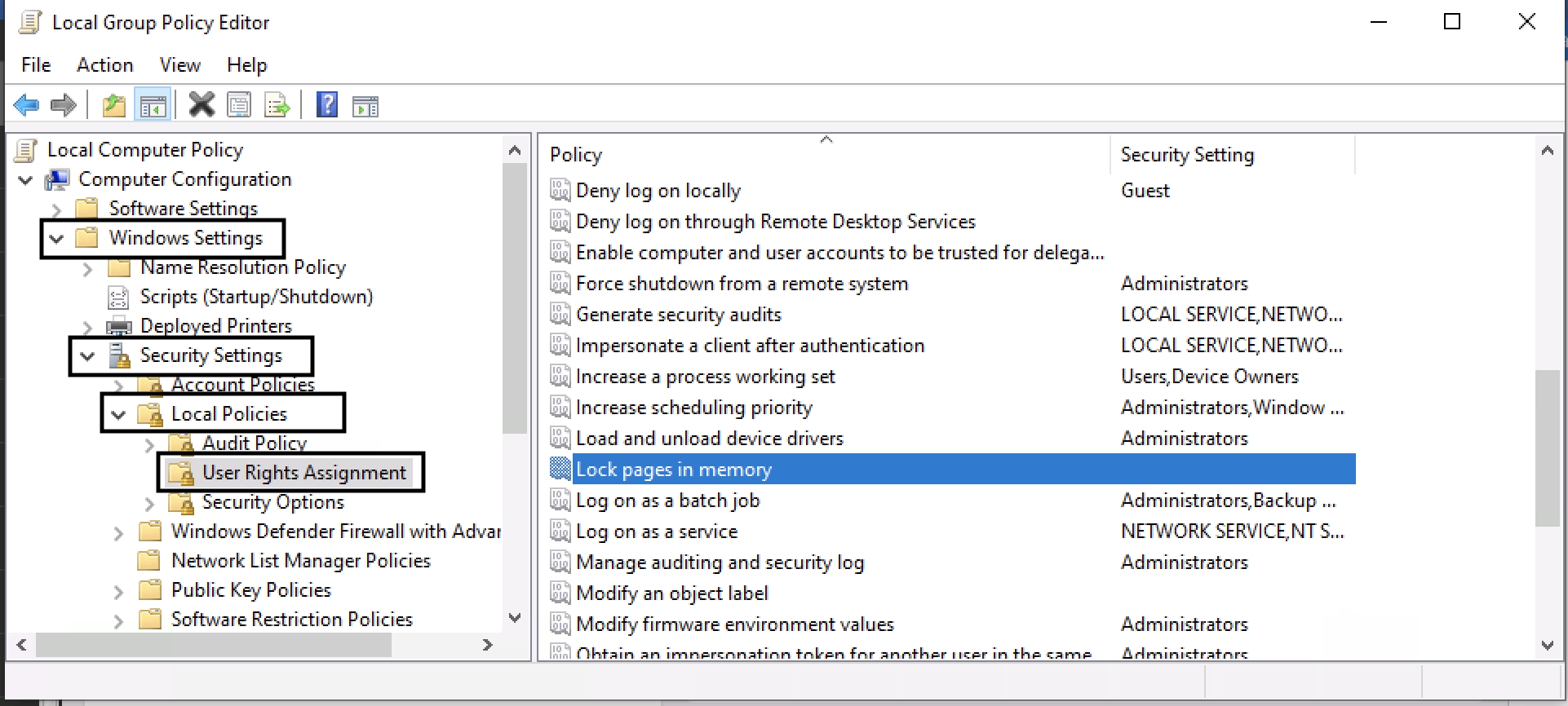The height and width of the screenshot is (706, 1568).
Task: Open Properties via the toolbar icon
Action: (x=239, y=105)
